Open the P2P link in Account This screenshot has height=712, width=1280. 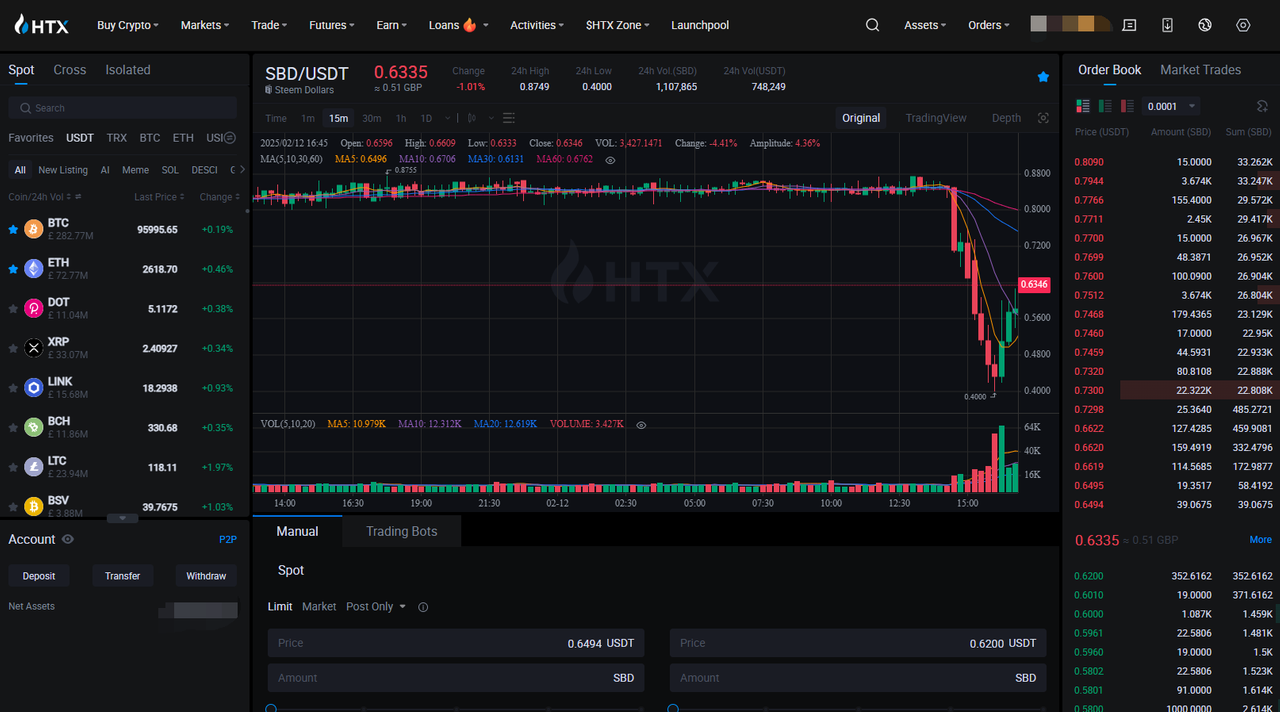[228, 539]
